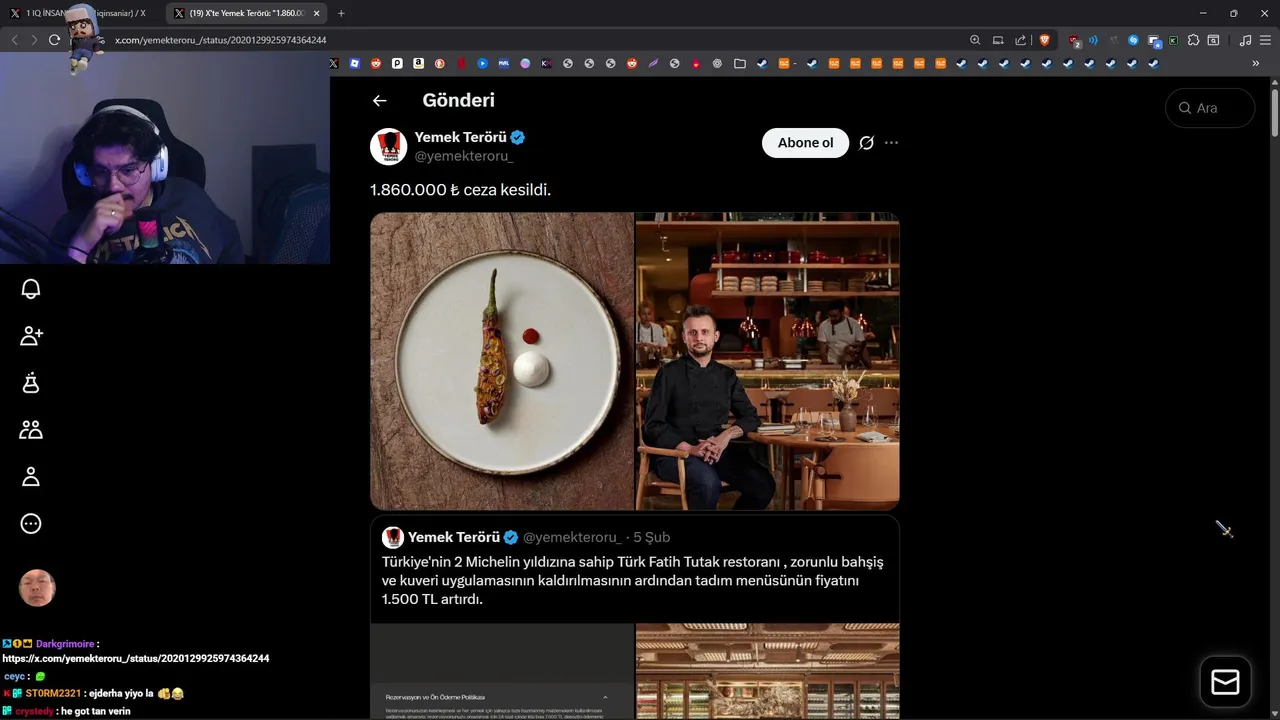Open the Netflix bookmark icon

461,63
